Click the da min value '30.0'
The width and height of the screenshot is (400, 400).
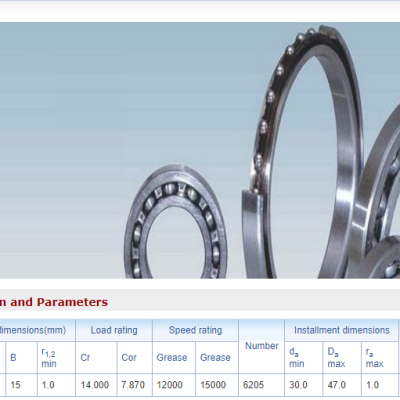click(x=298, y=385)
